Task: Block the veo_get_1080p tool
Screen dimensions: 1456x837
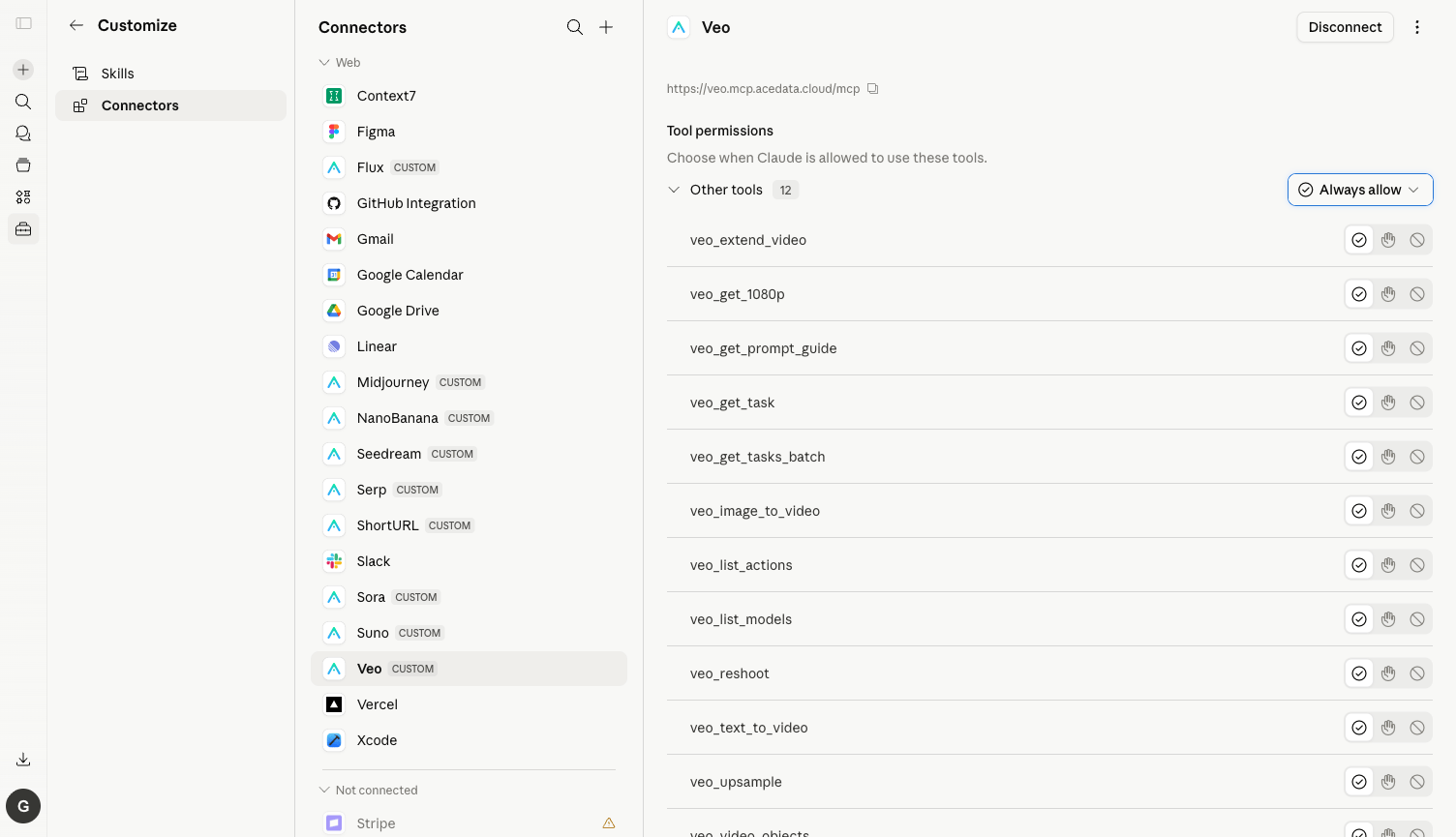Action: [1417, 294]
